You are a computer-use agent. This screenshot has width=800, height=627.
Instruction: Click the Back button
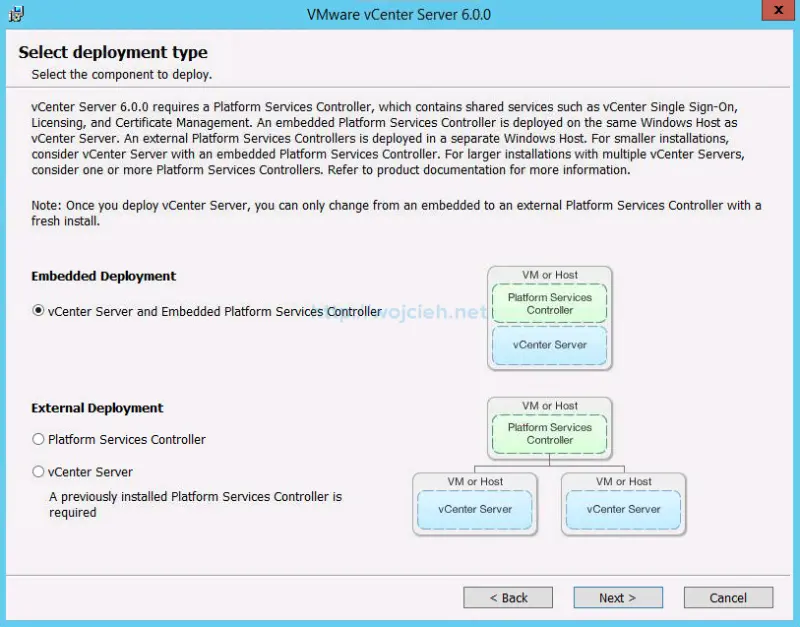508,597
